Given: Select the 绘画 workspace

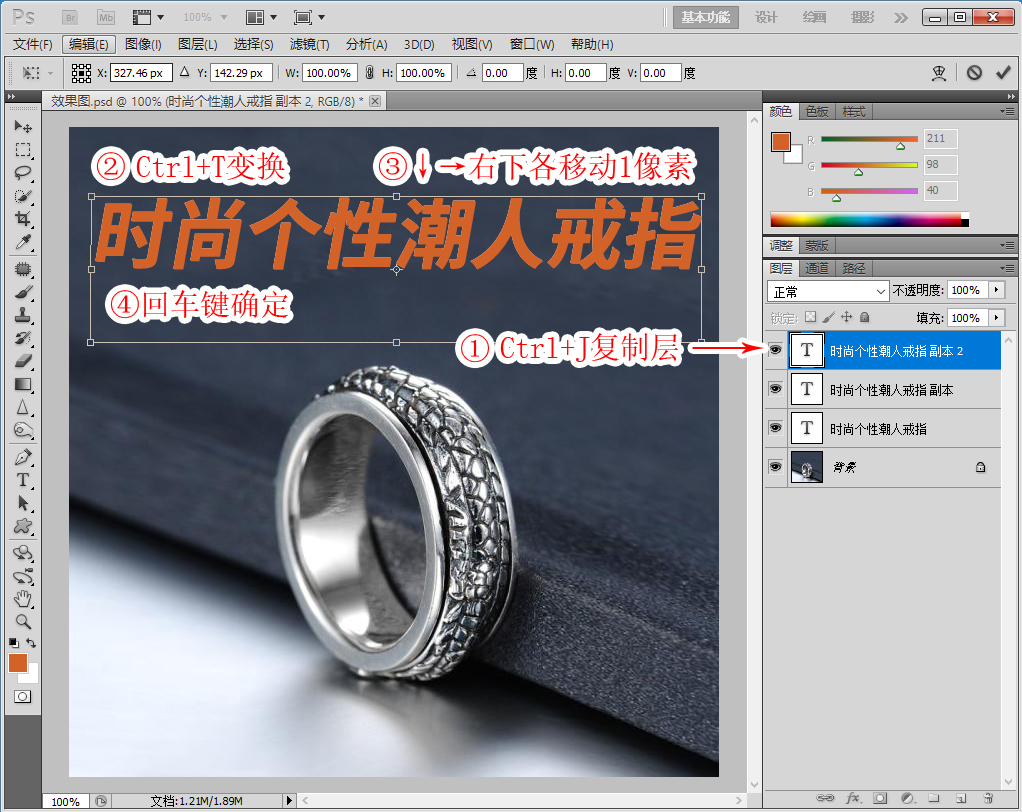Looking at the screenshot, I should tap(814, 18).
